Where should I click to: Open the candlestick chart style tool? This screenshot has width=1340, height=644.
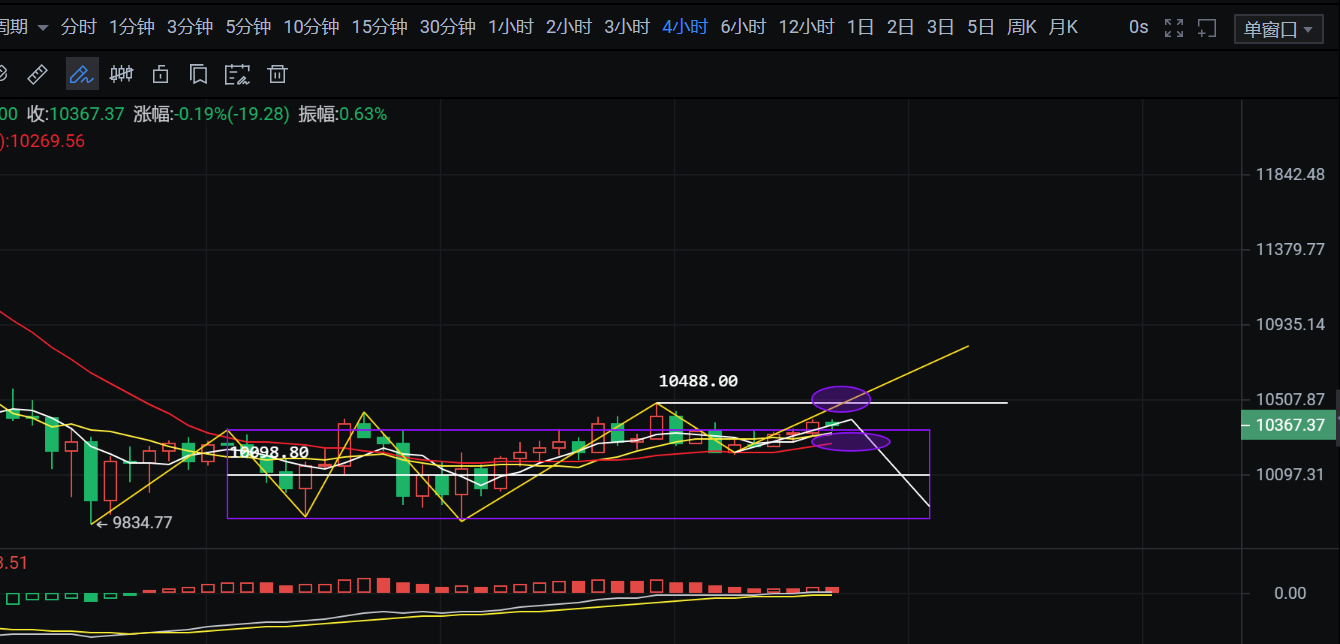(121, 74)
